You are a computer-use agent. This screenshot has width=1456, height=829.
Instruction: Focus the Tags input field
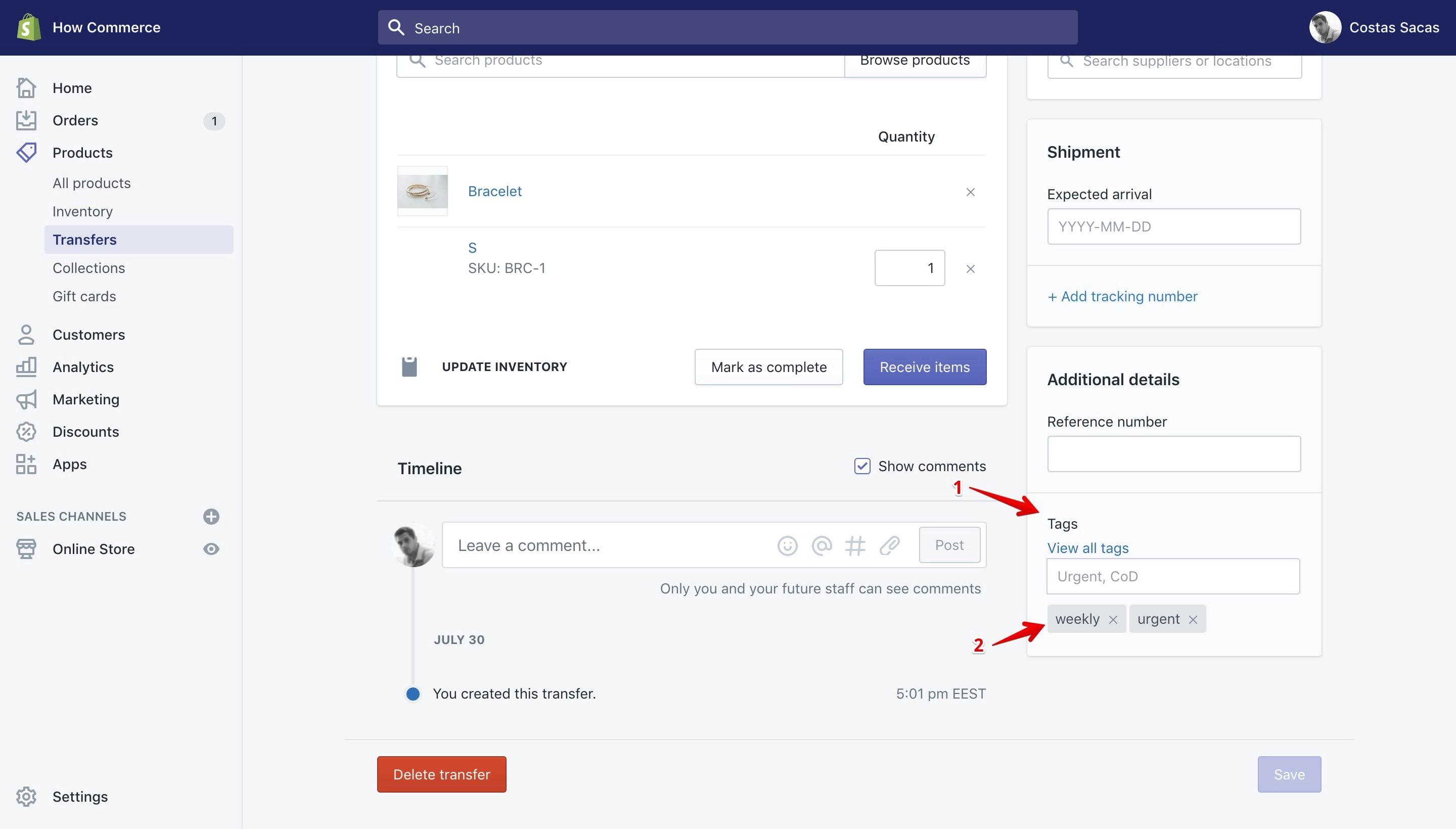pos(1173,576)
